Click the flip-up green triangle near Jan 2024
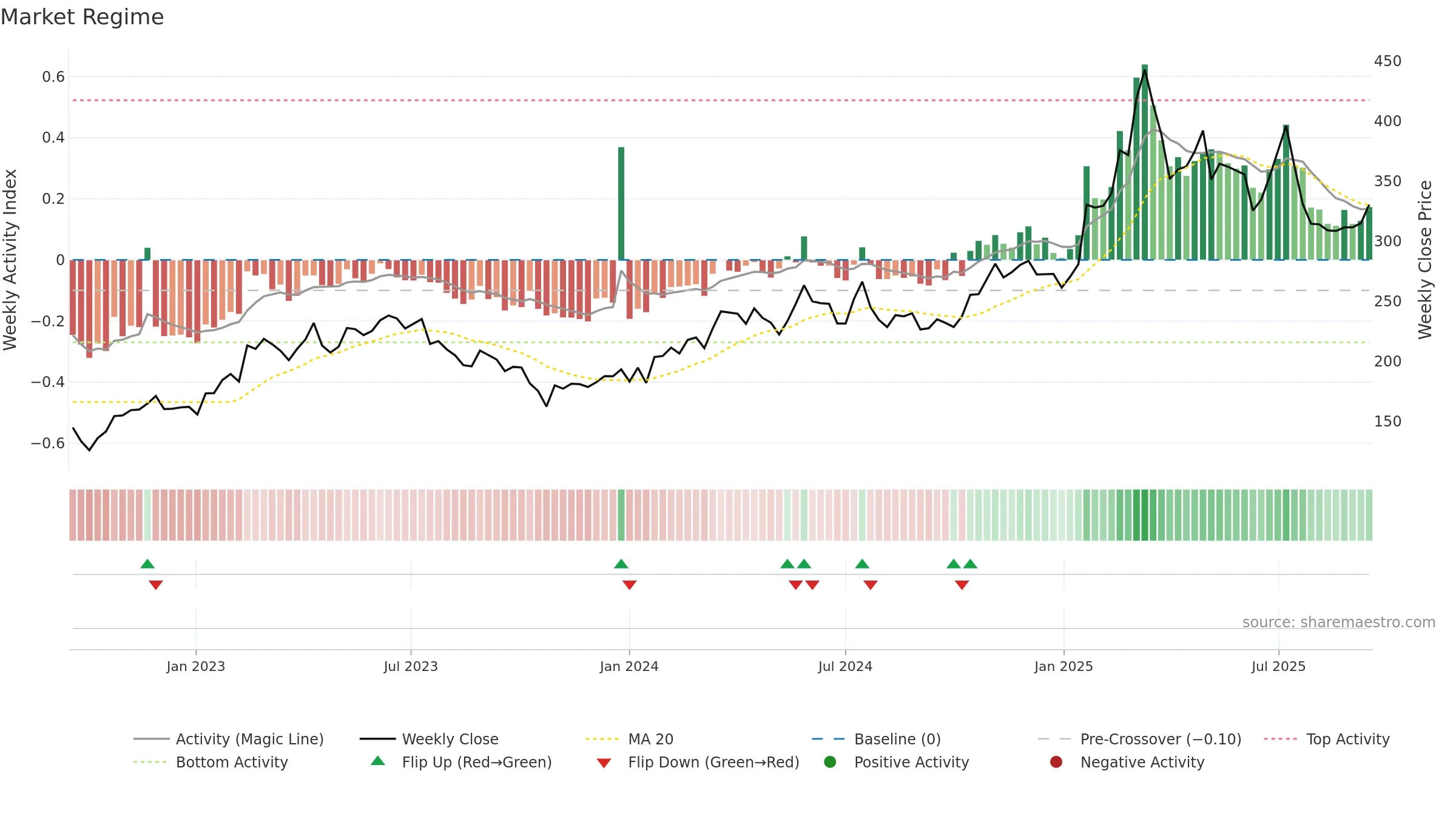The height and width of the screenshot is (819, 1456). (621, 564)
